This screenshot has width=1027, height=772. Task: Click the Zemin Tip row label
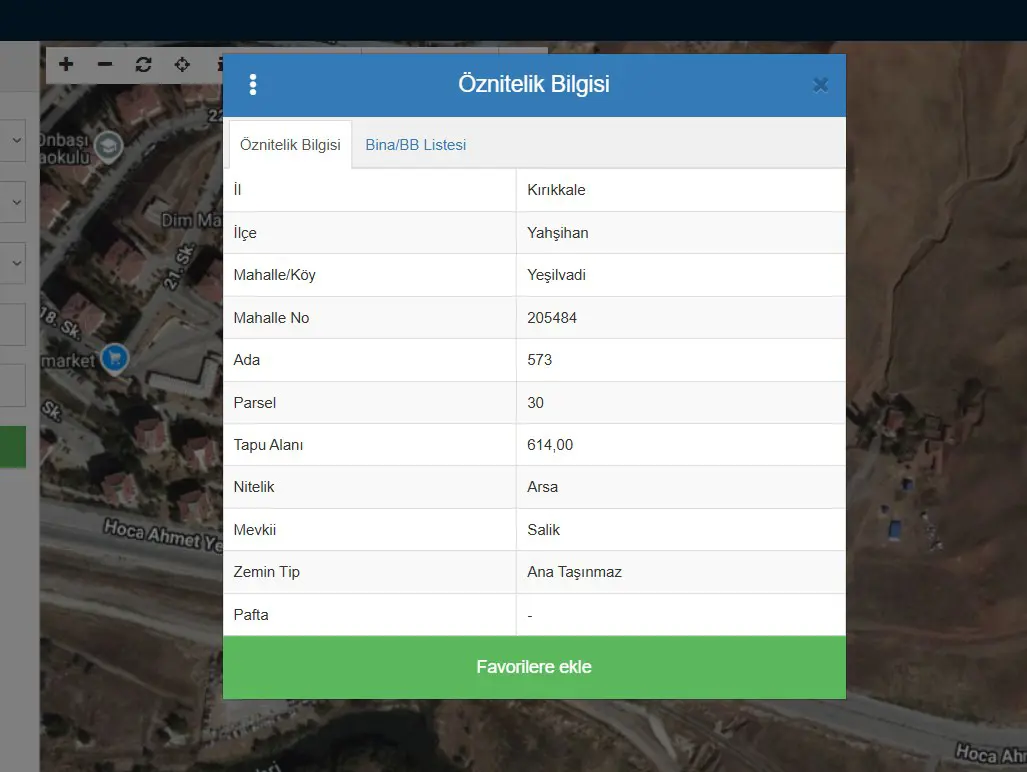click(x=267, y=572)
